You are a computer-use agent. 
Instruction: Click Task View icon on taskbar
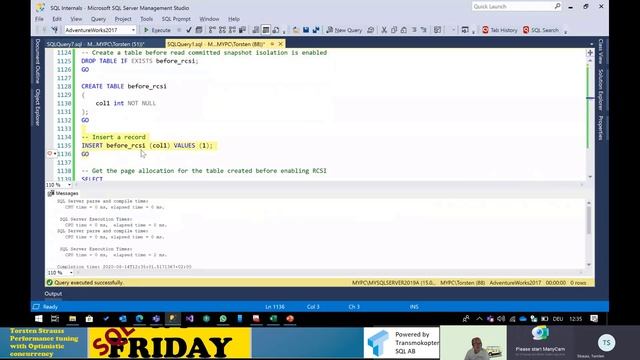point(55,319)
